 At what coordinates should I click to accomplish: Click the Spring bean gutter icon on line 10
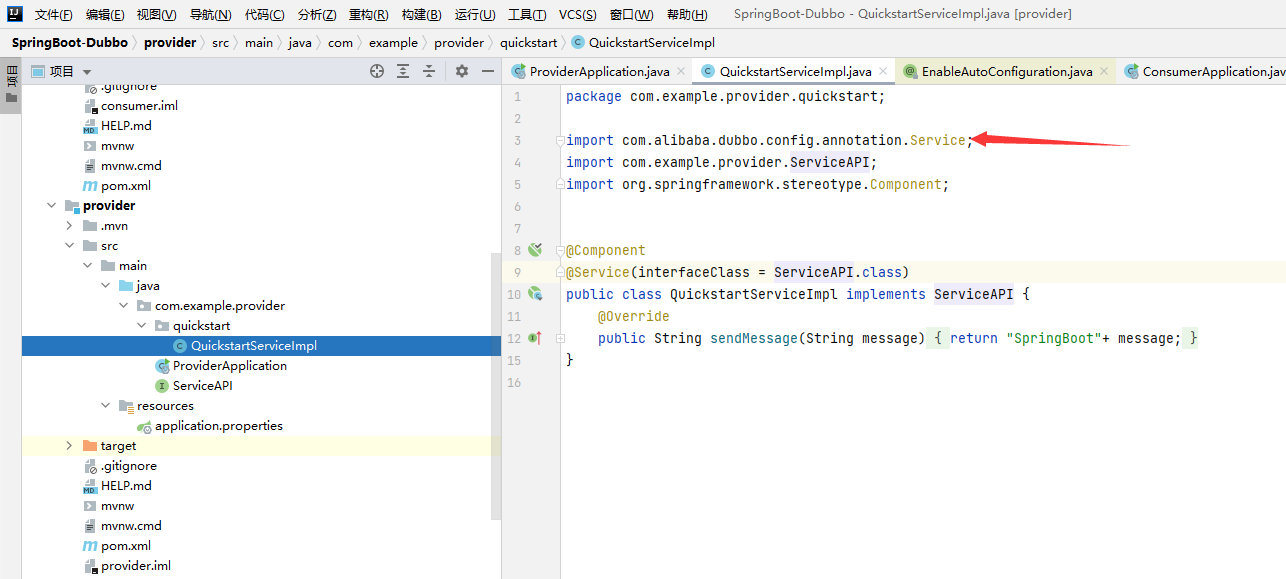coord(535,294)
